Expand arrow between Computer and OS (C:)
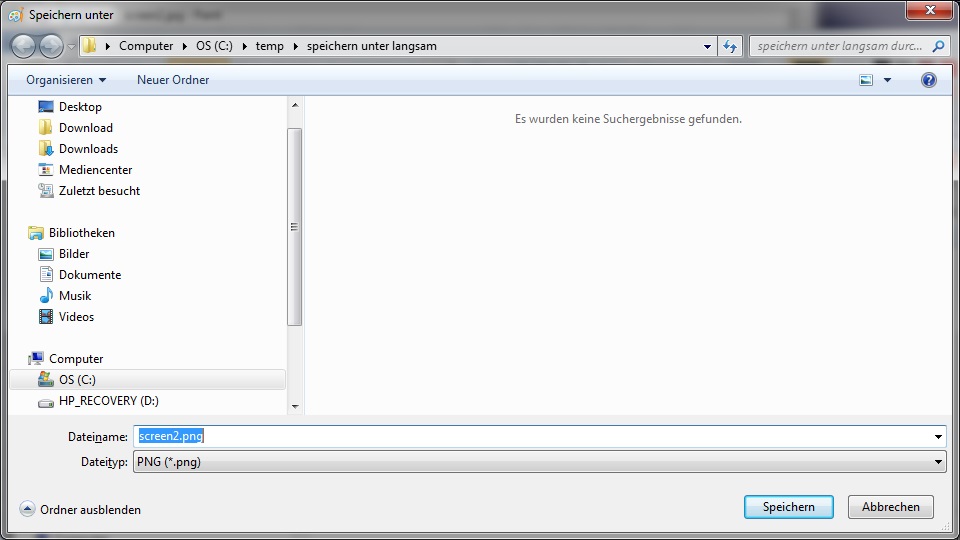 pos(185,46)
